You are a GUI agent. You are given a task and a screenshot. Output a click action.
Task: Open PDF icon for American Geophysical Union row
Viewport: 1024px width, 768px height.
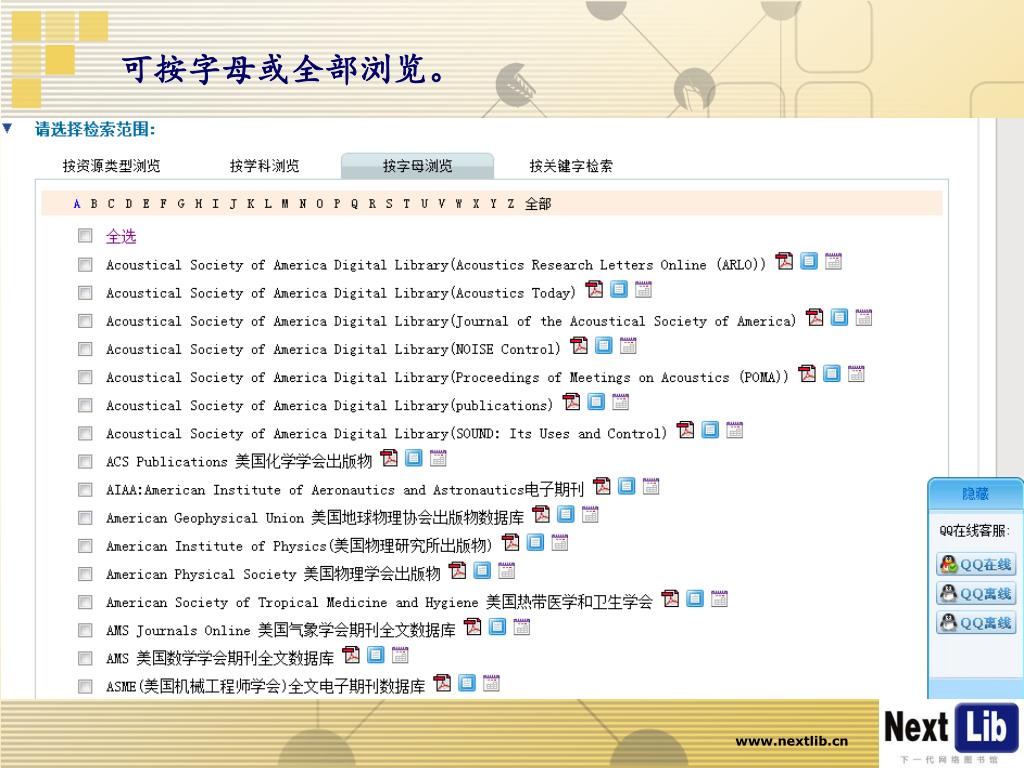point(541,515)
